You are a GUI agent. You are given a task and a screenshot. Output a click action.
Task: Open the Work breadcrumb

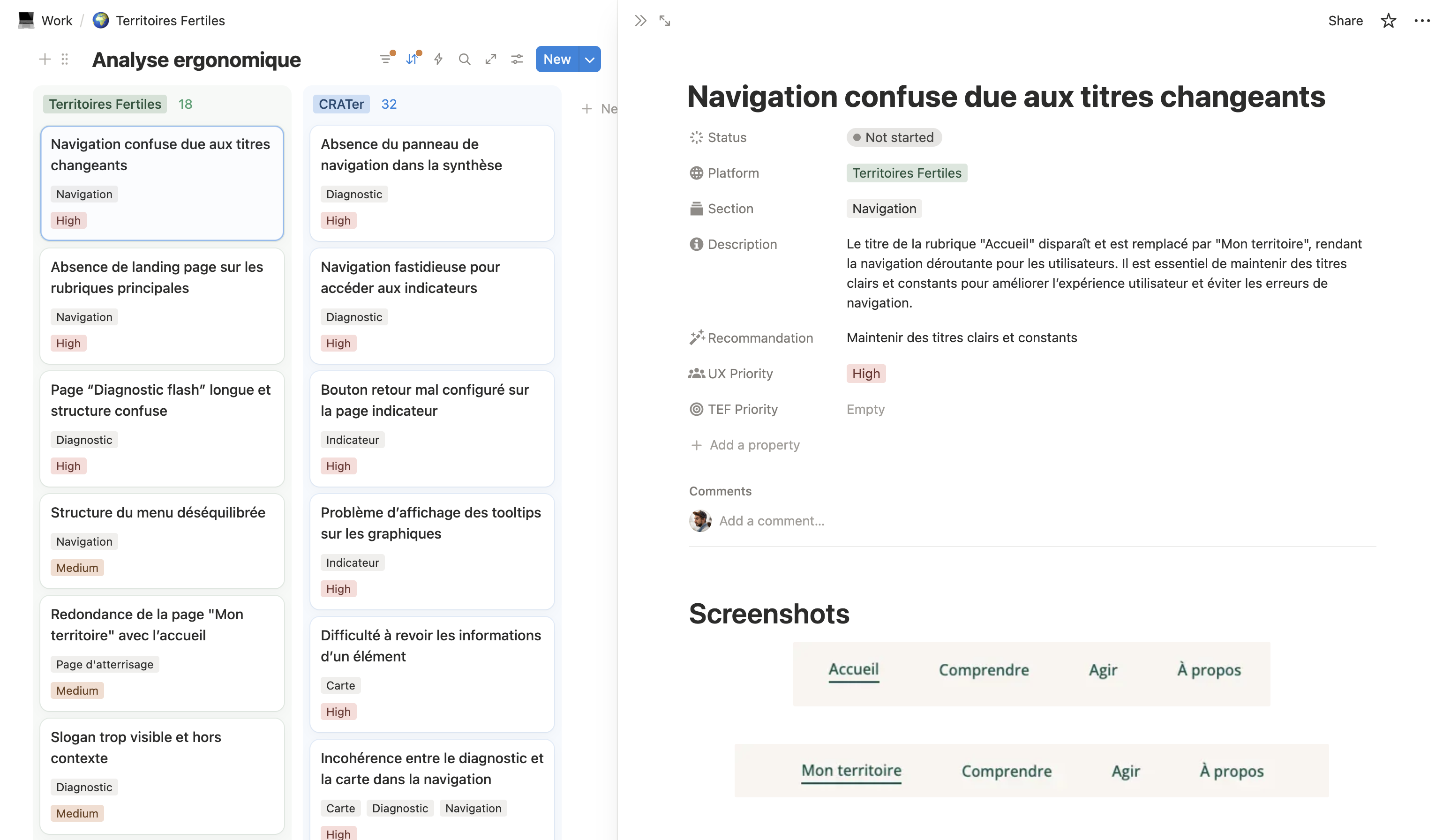(57, 21)
